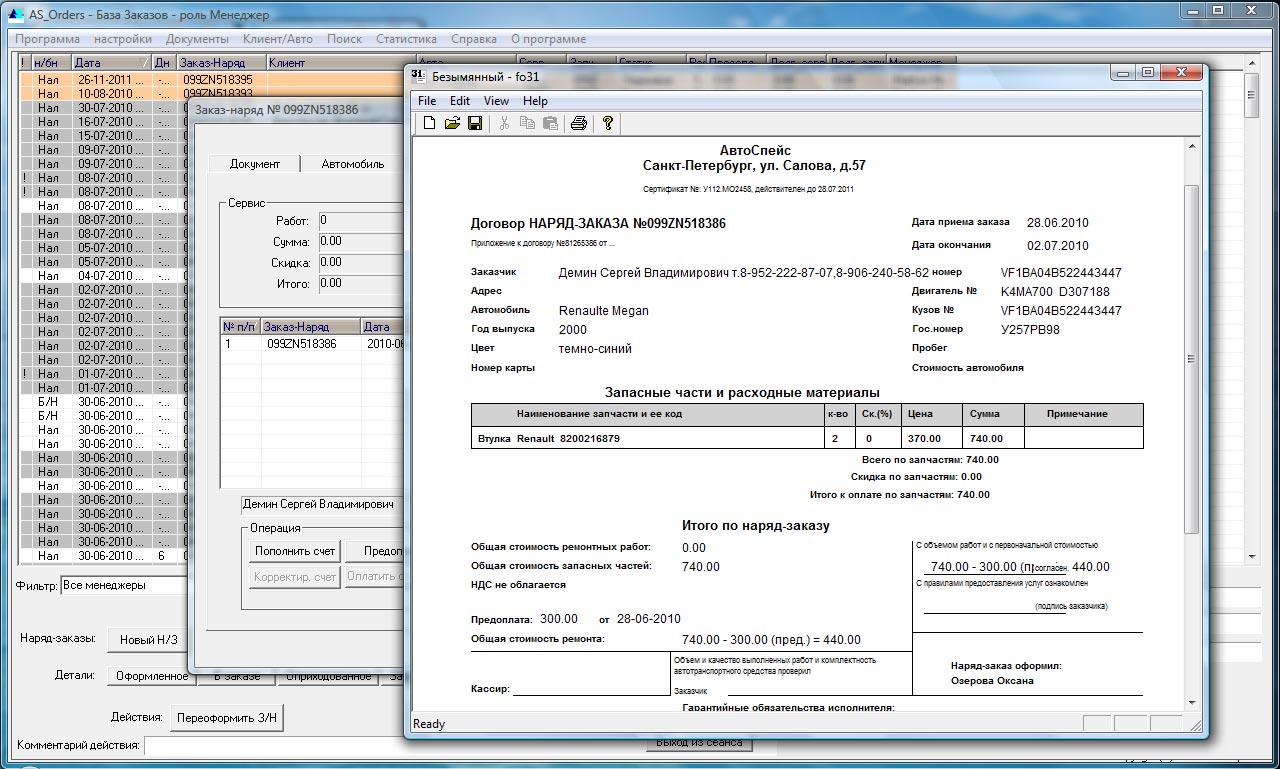Click the Print icon in the toolbar

point(578,123)
